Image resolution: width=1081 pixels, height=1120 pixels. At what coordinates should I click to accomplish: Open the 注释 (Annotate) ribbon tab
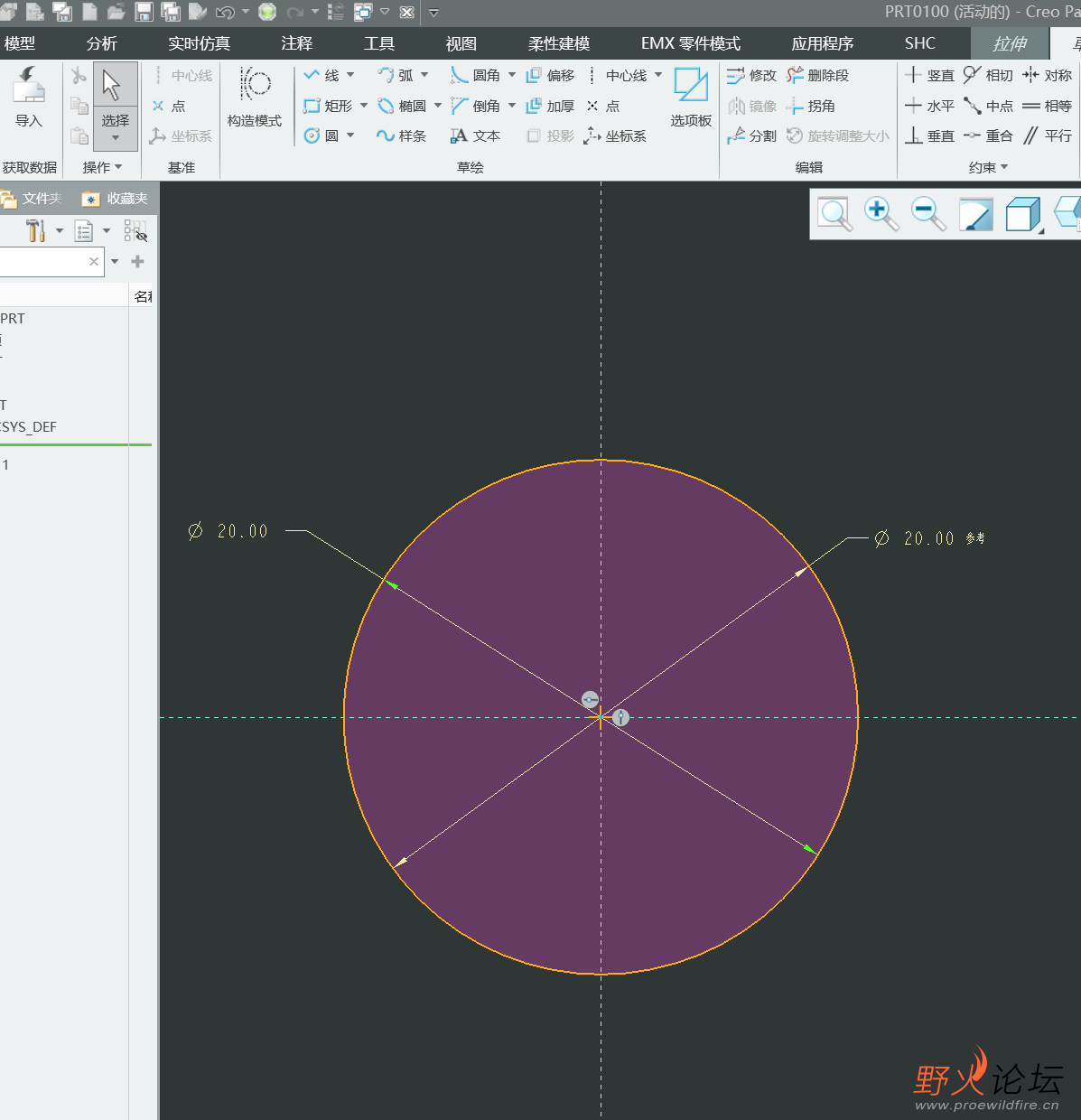(x=296, y=43)
